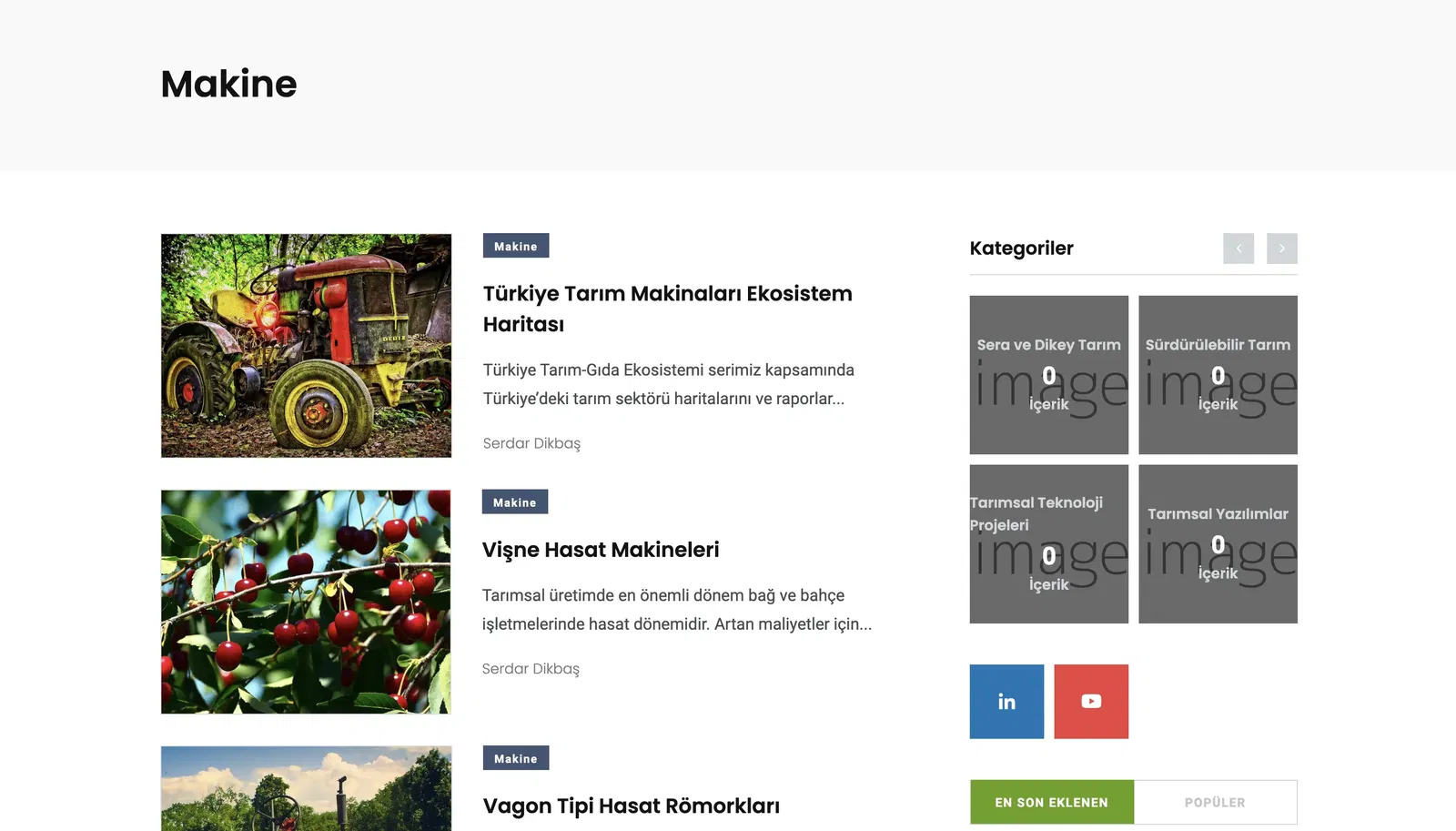This screenshot has height=831, width=1456.
Task: Open the Tarımsal Yazılımlar category tile
Action: [x=1218, y=543]
